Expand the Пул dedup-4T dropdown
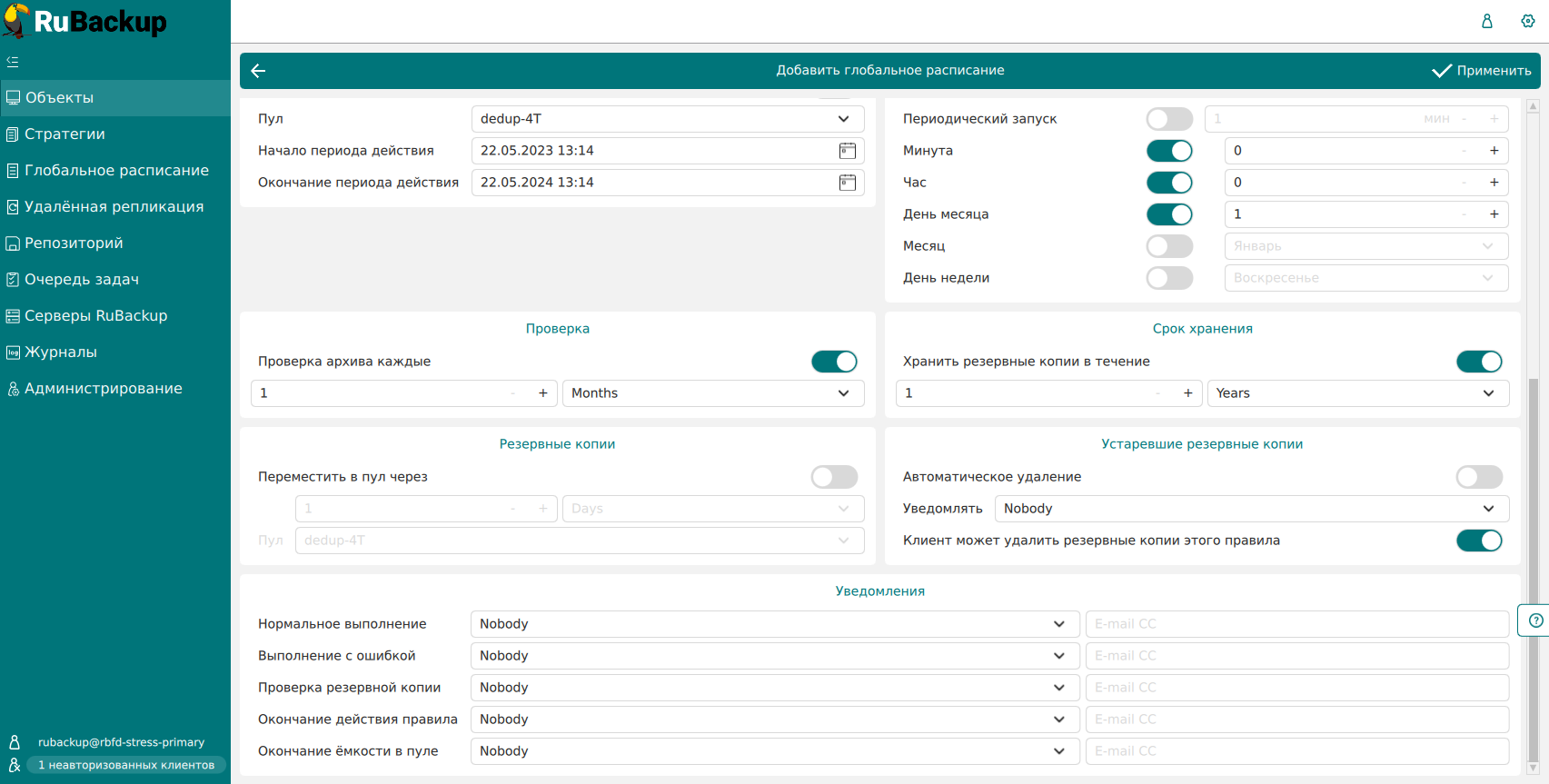1549x784 pixels. click(667, 119)
